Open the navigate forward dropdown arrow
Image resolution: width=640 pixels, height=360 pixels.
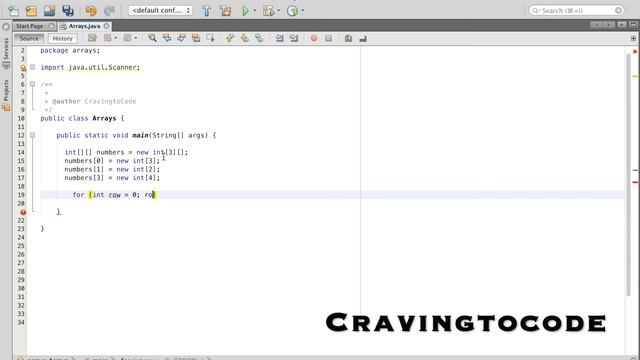(136, 38)
